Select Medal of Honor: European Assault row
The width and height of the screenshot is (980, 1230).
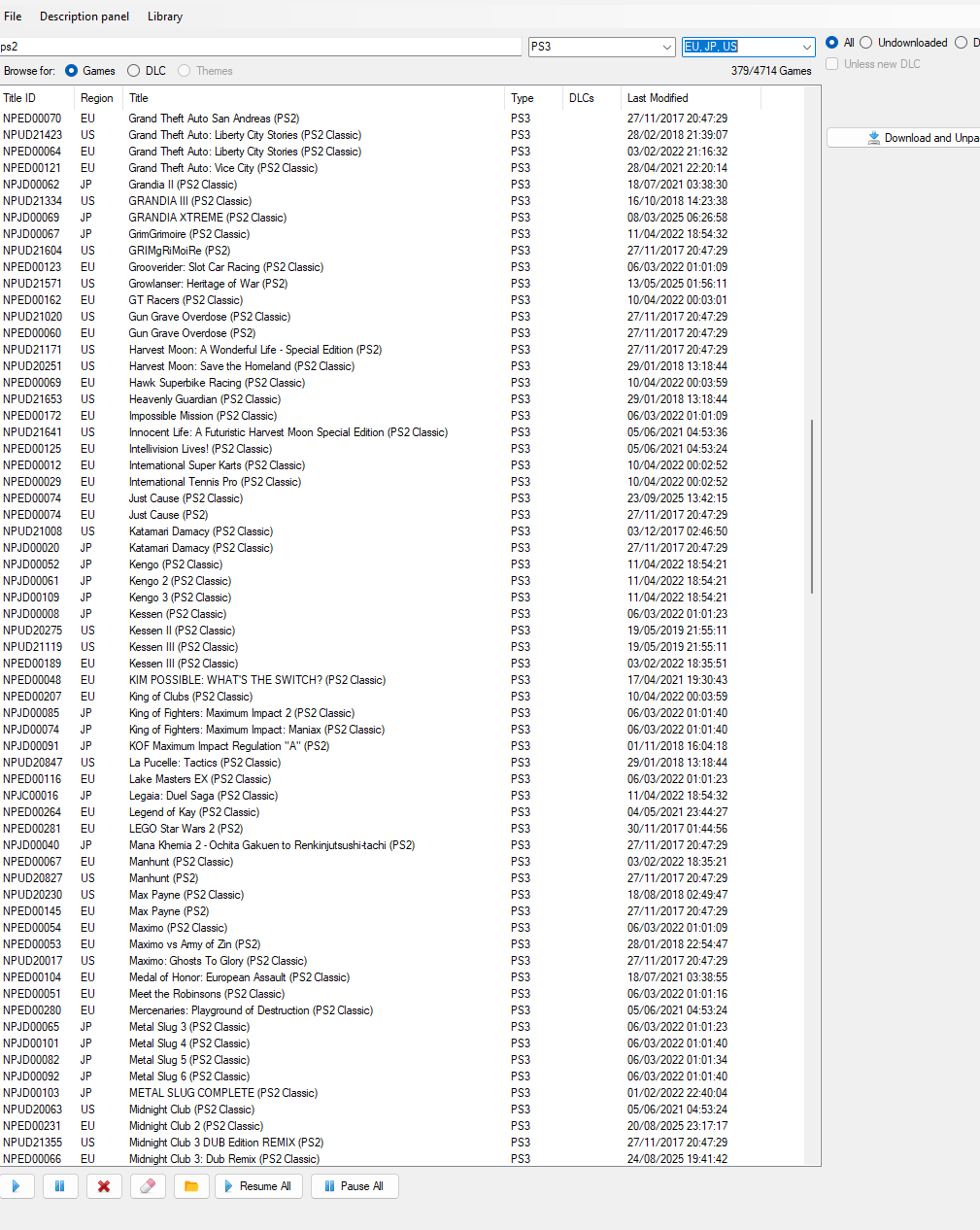pyautogui.click(x=403, y=977)
